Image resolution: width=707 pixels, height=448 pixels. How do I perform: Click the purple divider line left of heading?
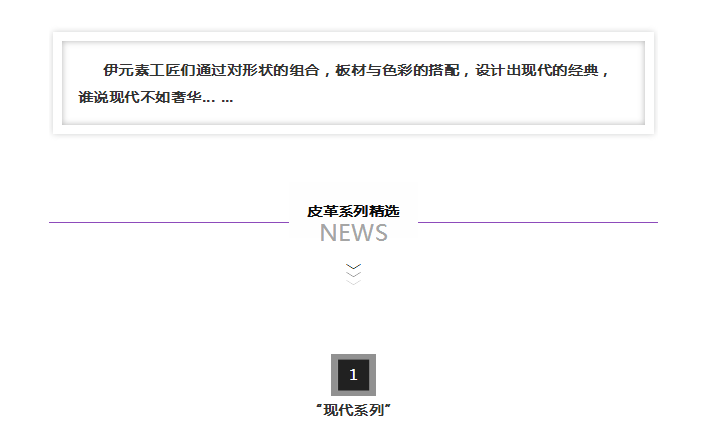[168, 222]
